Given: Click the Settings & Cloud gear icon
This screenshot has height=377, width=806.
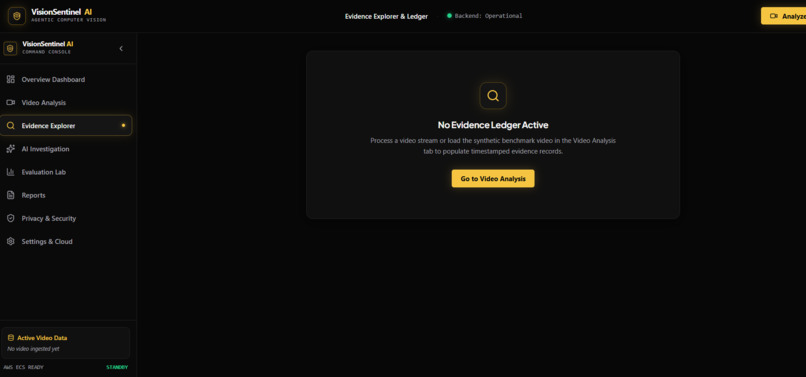Looking at the screenshot, I should point(10,241).
